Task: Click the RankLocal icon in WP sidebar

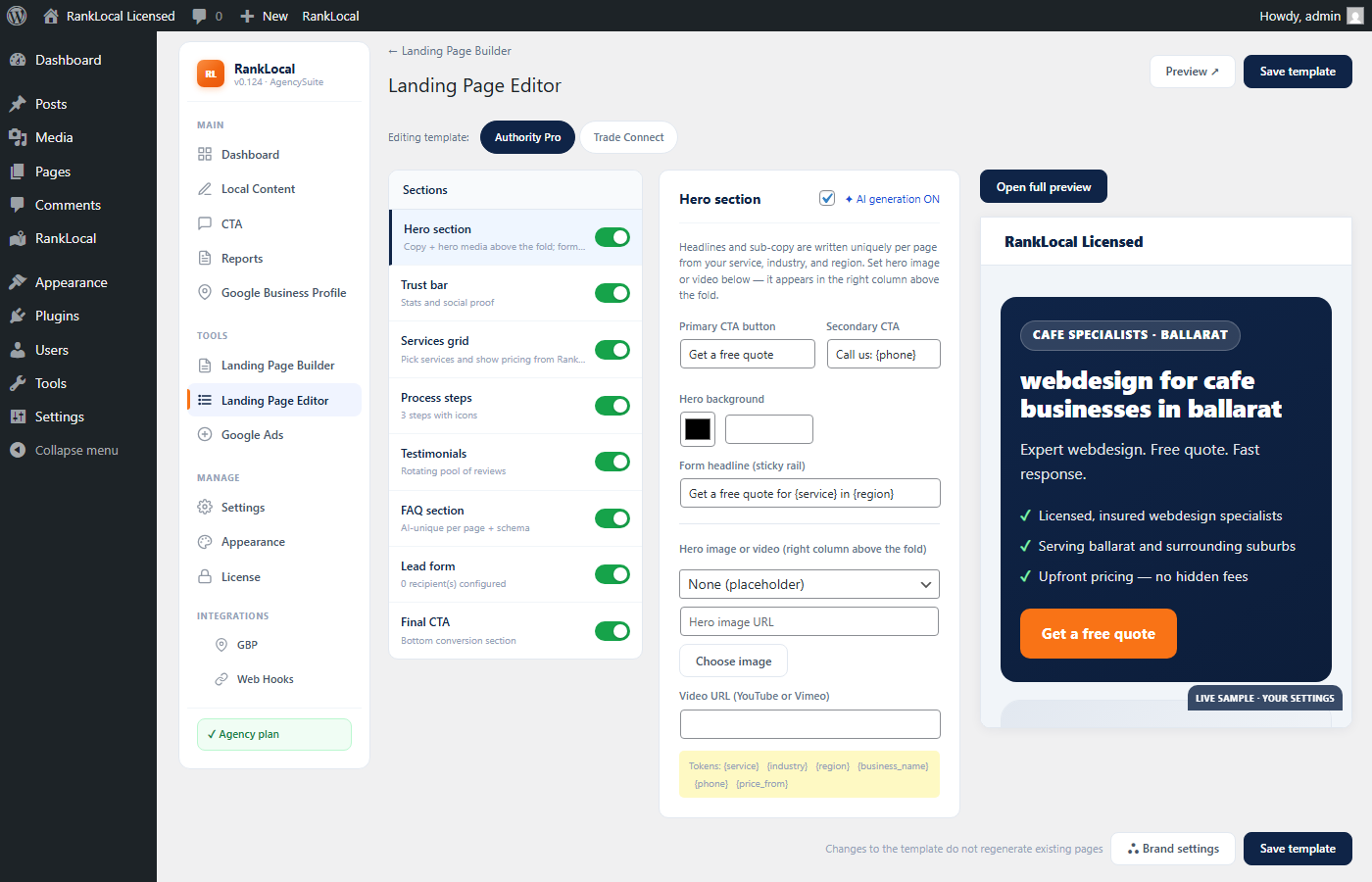Action: pyautogui.click(x=18, y=238)
